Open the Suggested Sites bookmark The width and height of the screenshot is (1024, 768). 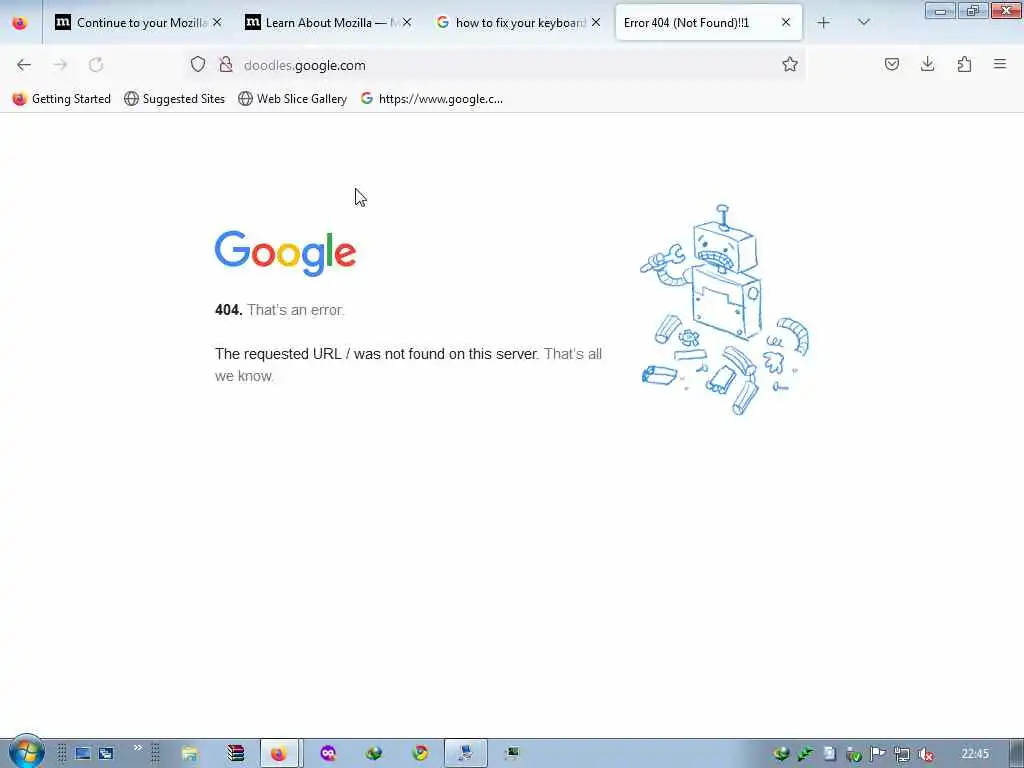click(174, 99)
